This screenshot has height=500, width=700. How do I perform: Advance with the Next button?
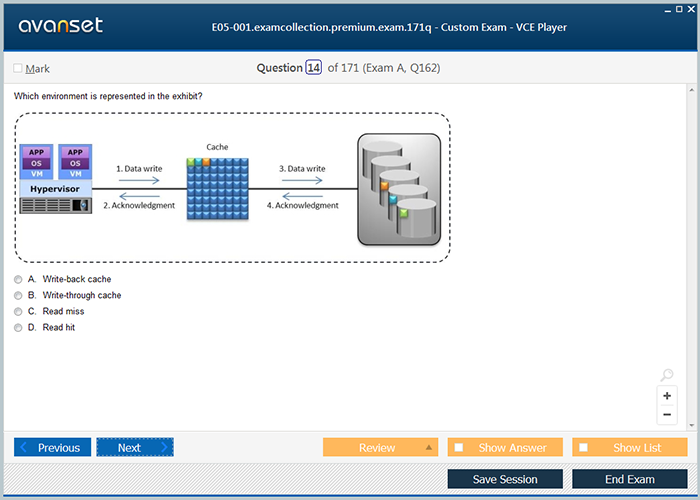[135, 447]
